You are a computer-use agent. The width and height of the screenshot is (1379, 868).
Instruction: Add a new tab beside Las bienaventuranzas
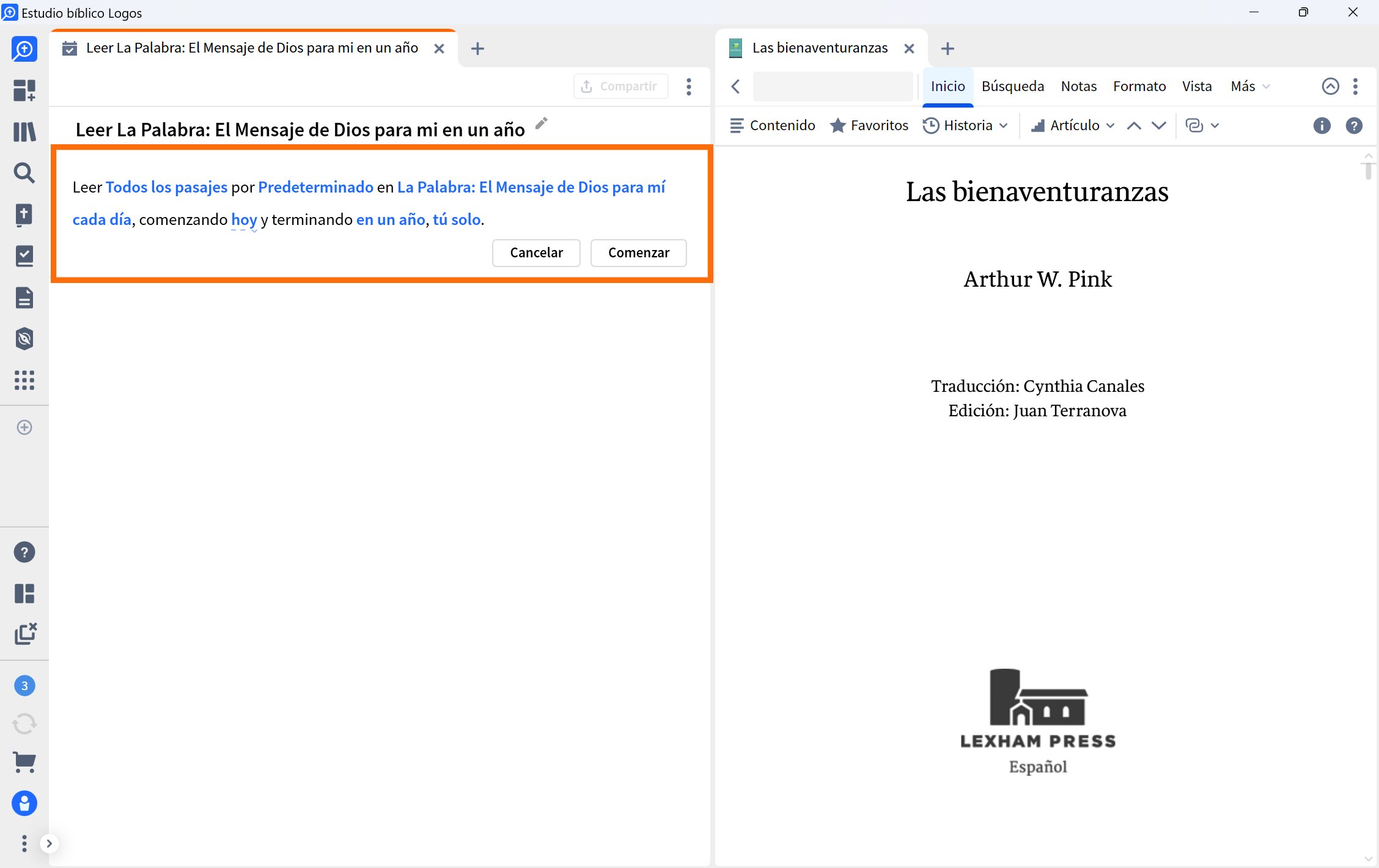pos(947,48)
